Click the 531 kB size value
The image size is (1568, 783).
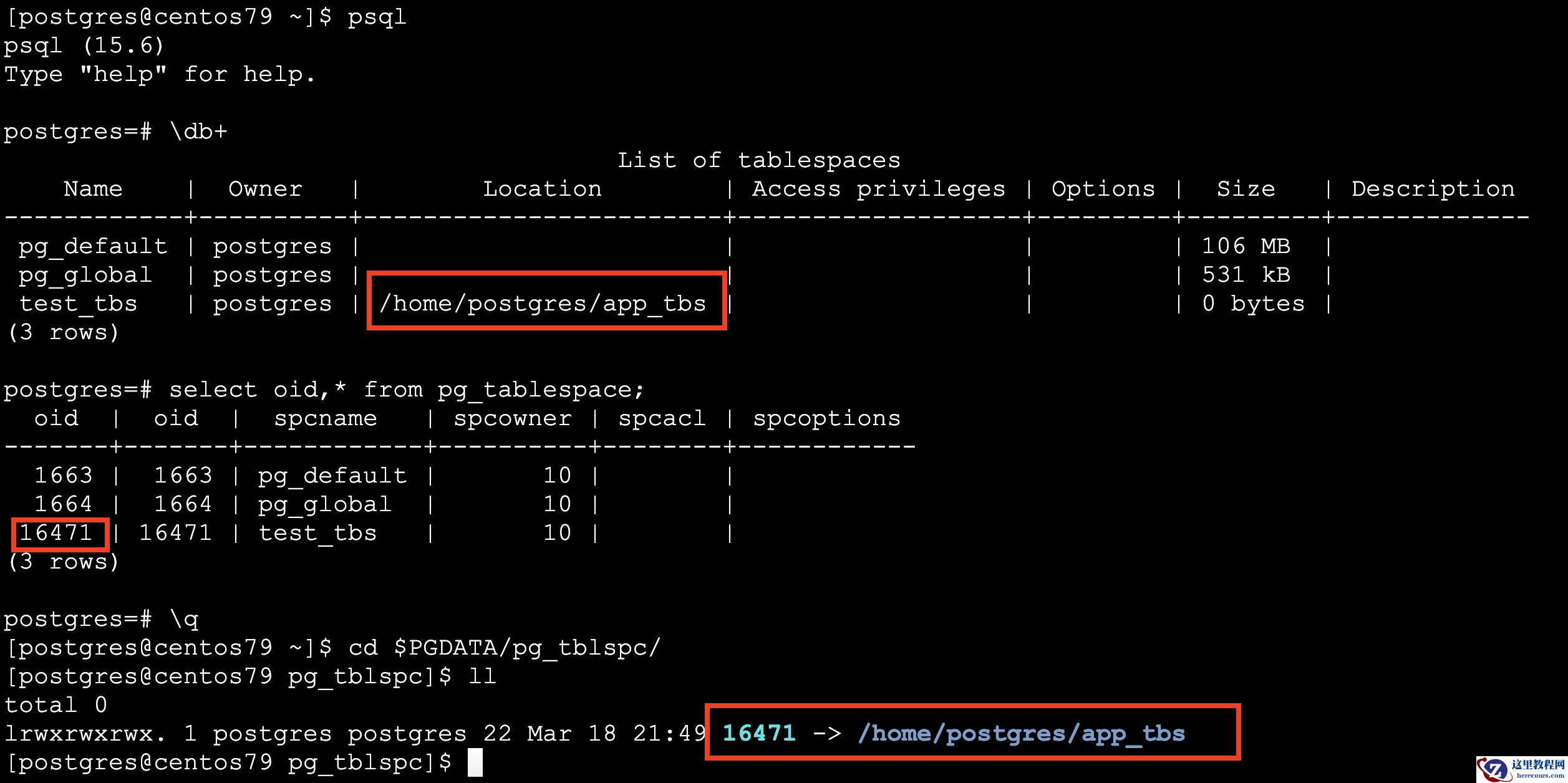tap(1246, 275)
